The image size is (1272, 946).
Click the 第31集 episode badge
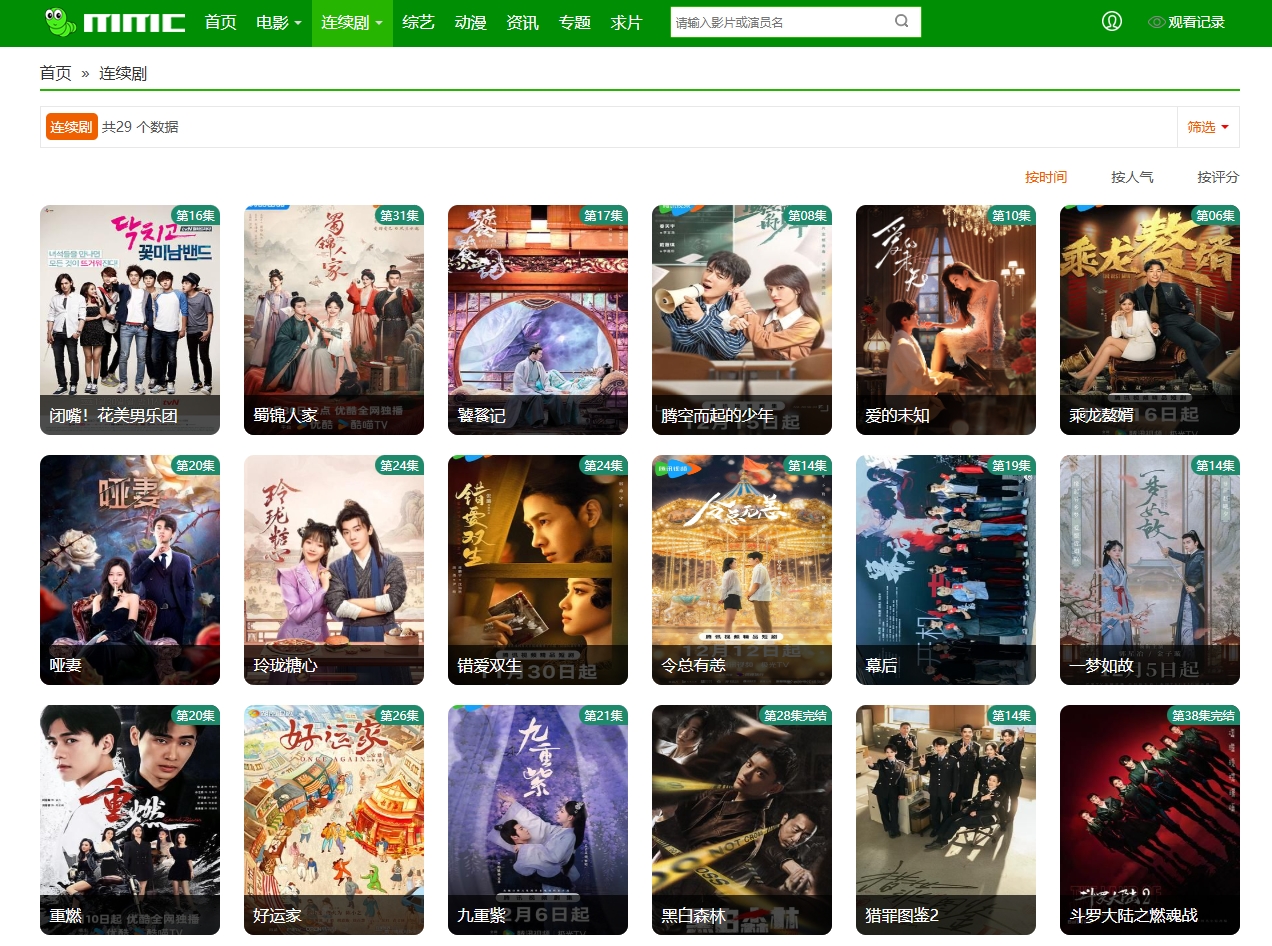click(399, 215)
